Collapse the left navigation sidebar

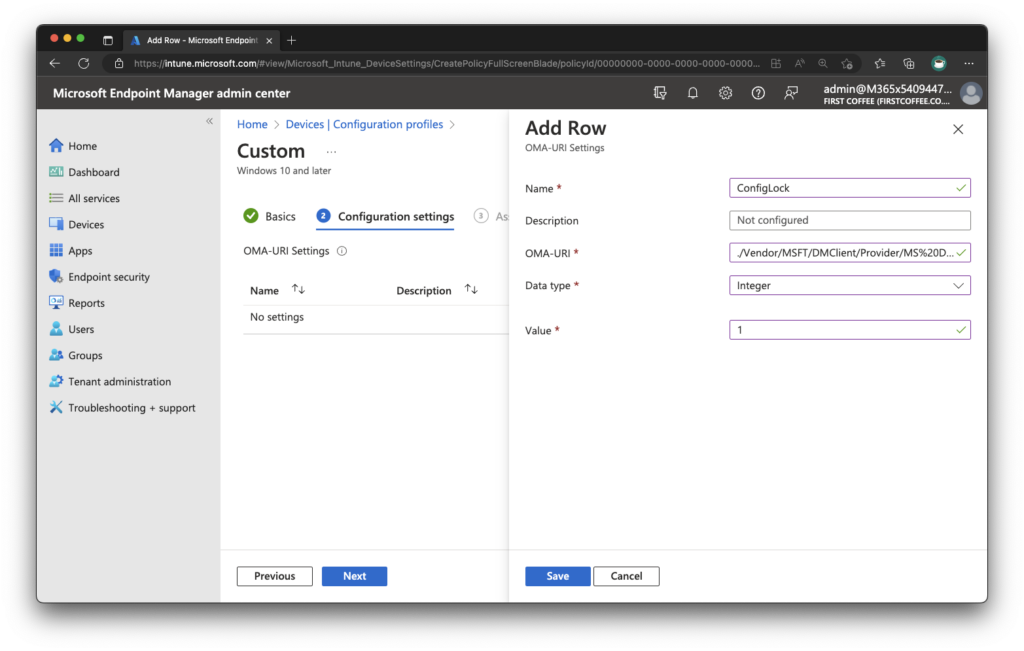click(209, 121)
